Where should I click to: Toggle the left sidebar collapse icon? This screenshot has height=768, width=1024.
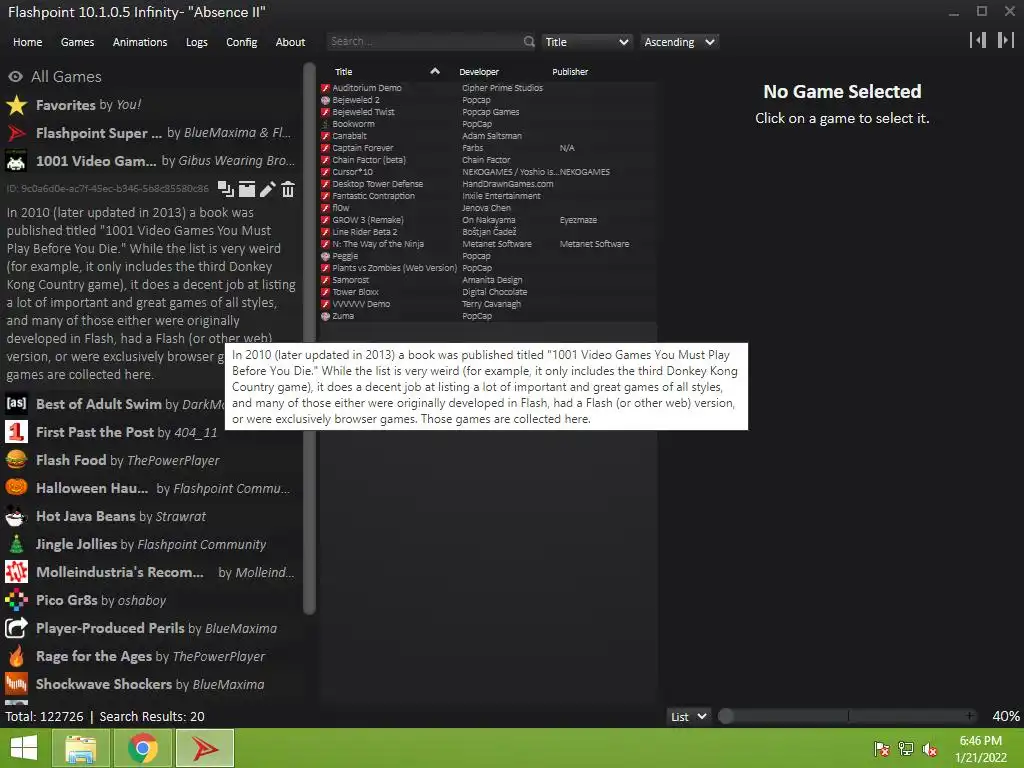point(978,40)
